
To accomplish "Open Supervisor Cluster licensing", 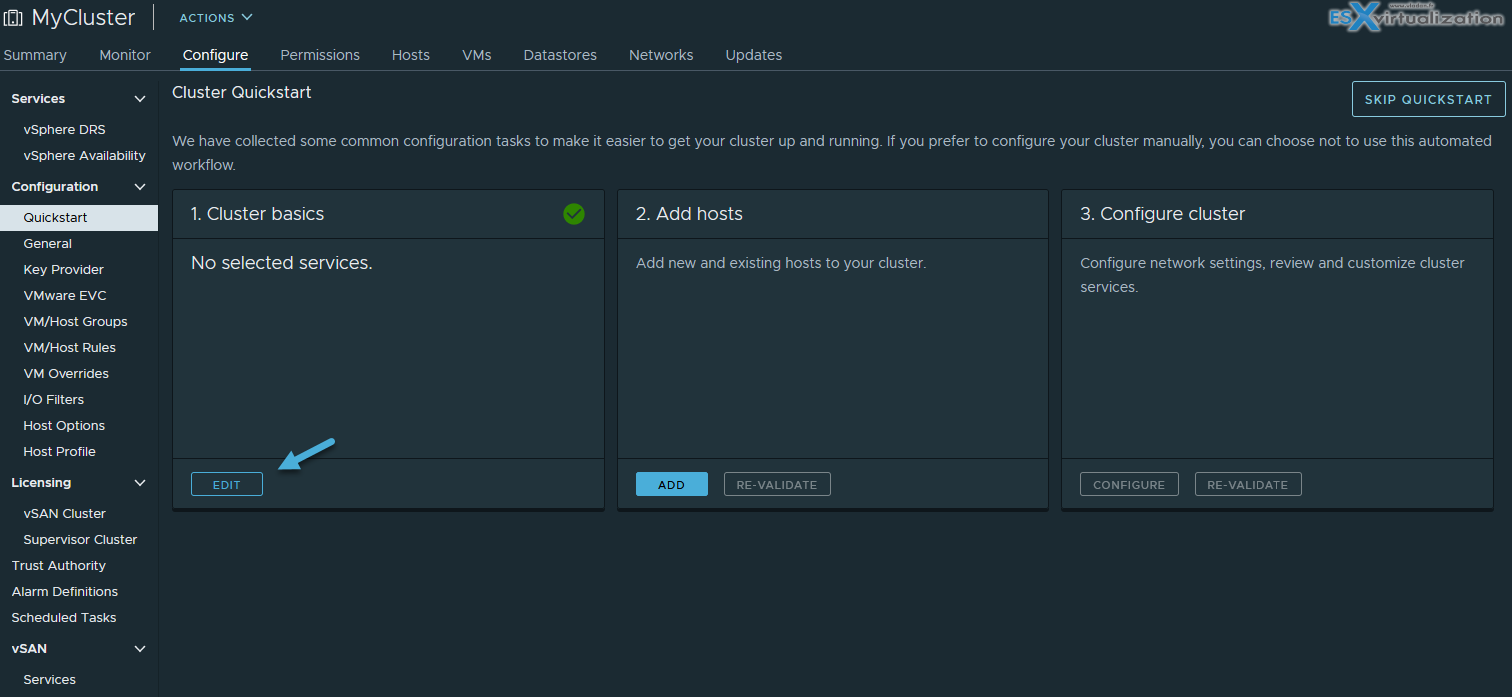I will 81,540.
